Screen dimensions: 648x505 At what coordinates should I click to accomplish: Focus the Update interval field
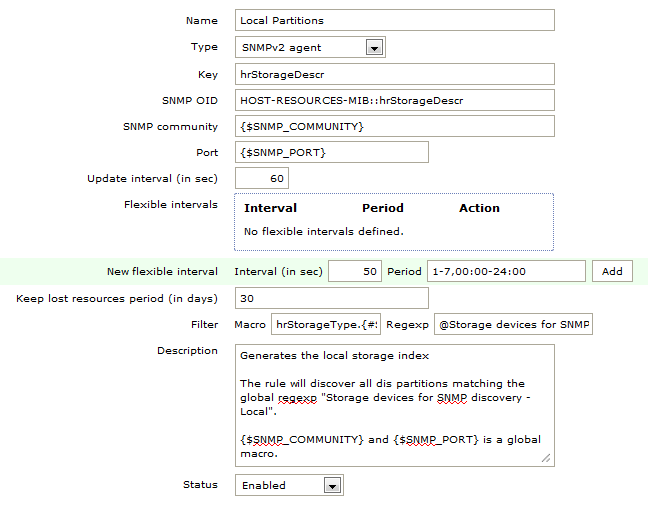[x=261, y=178]
